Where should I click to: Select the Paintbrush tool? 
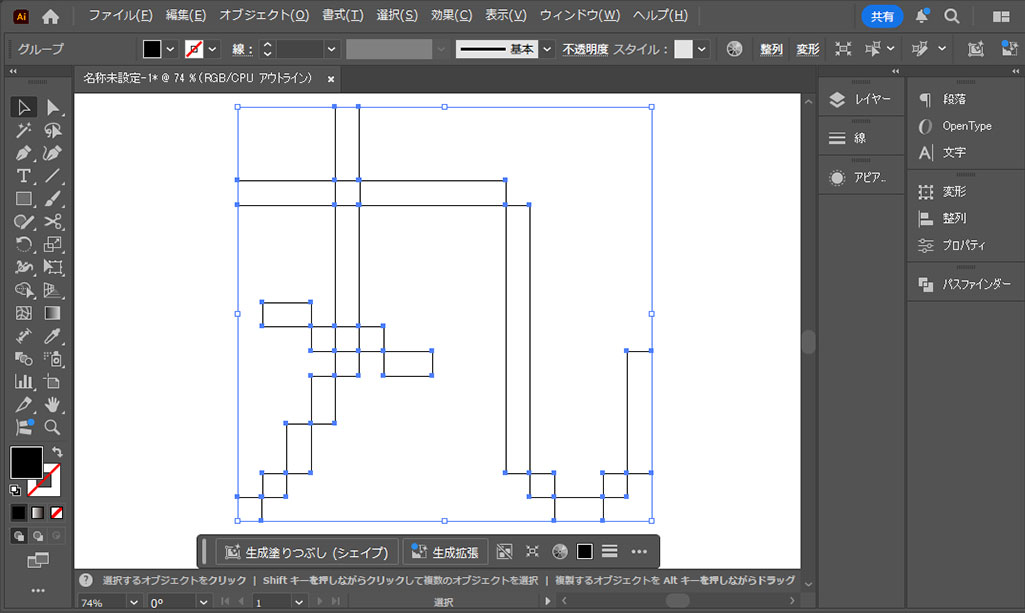52,199
